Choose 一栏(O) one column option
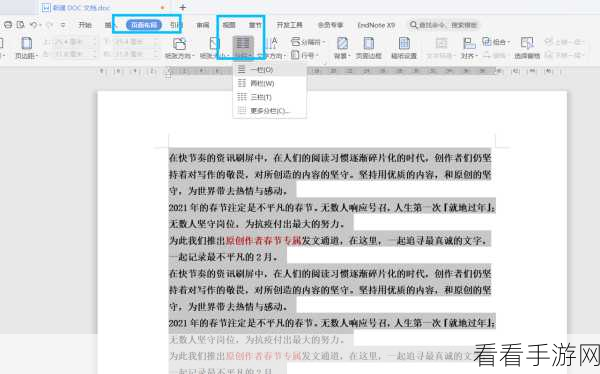Image resolution: width=600 pixels, height=374 pixels. click(269, 70)
